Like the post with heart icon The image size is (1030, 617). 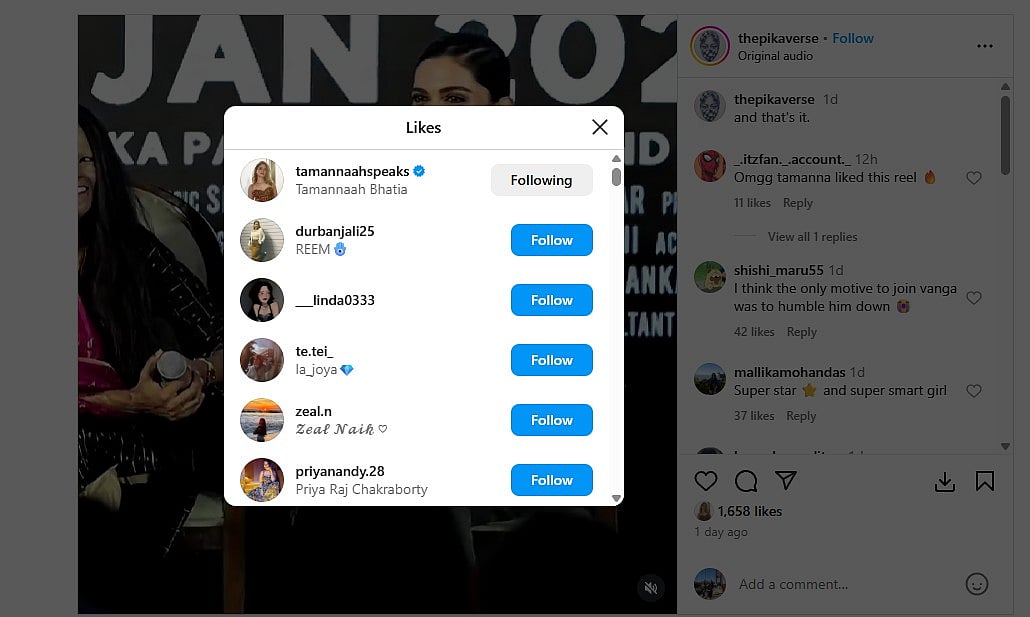pyautogui.click(x=705, y=481)
